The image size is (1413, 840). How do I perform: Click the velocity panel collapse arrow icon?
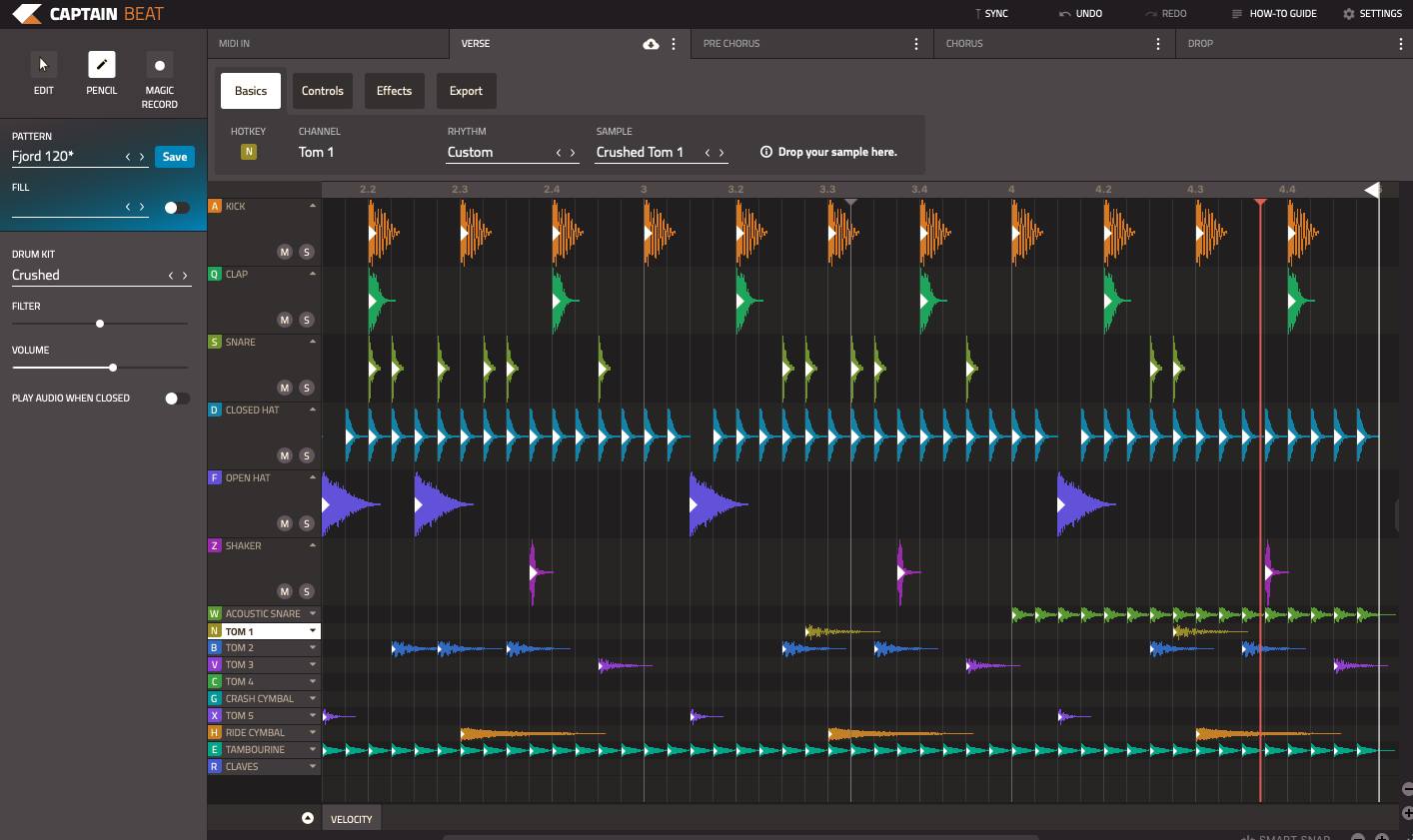(x=308, y=818)
